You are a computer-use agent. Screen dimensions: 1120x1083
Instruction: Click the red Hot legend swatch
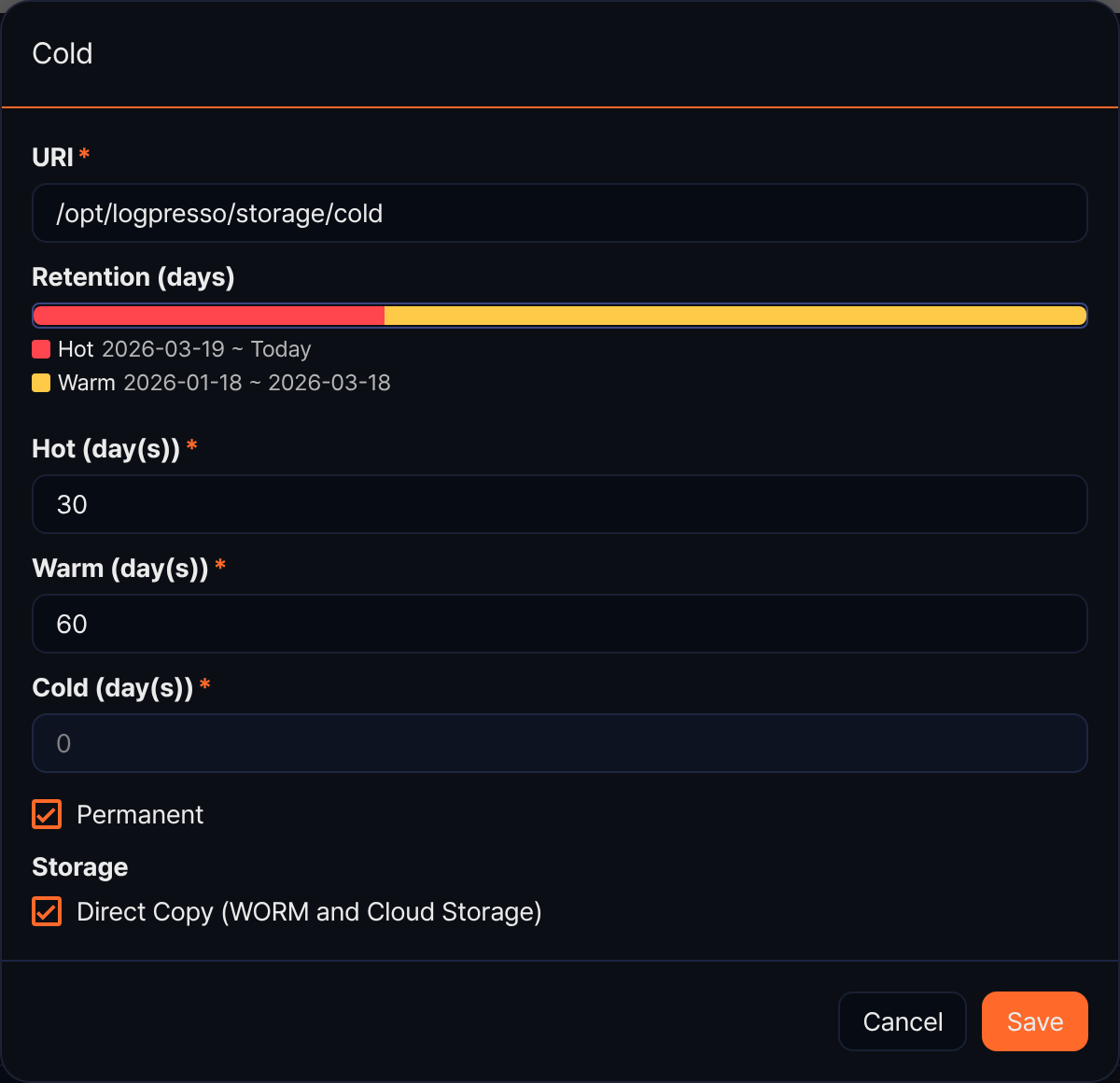[x=41, y=349]
